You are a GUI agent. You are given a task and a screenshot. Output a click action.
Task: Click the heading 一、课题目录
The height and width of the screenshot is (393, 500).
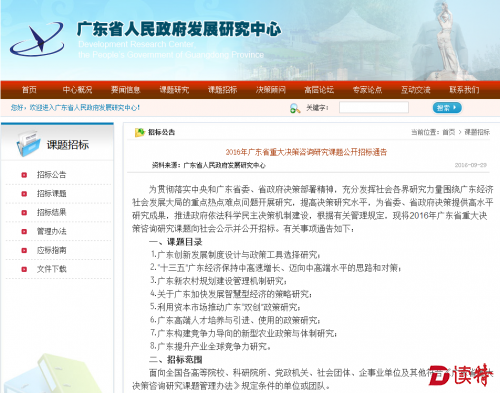point(176,242)
